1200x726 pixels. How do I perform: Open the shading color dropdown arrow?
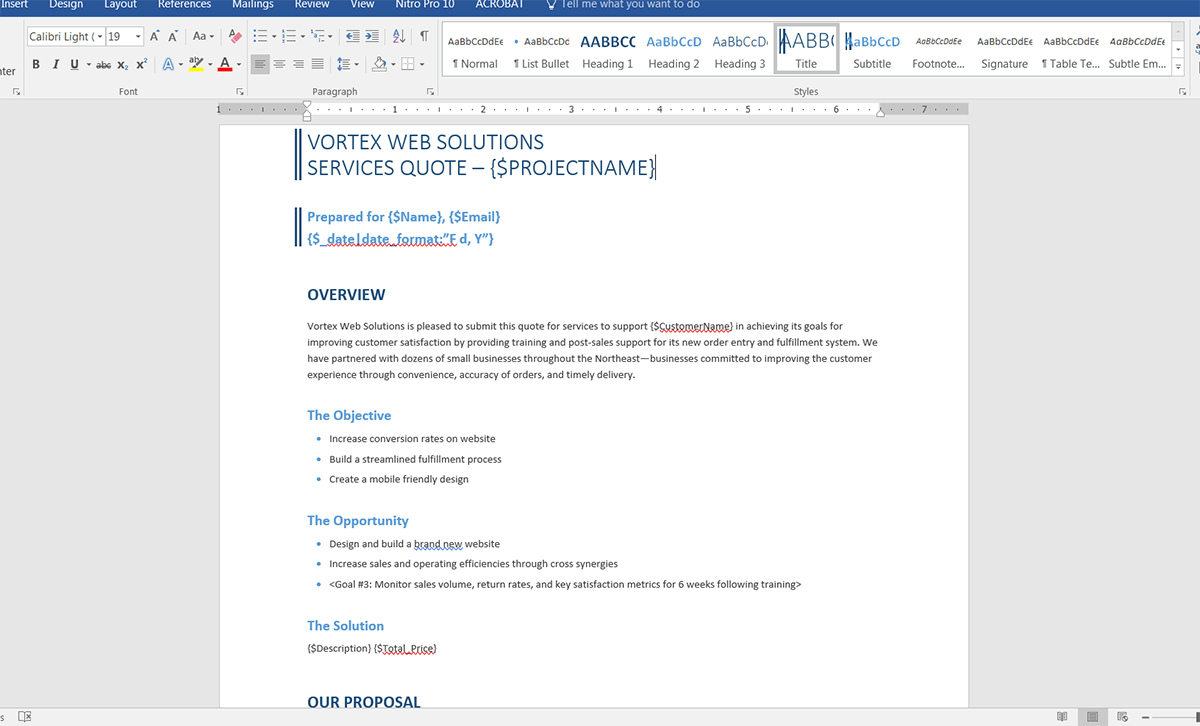point(393,65)
